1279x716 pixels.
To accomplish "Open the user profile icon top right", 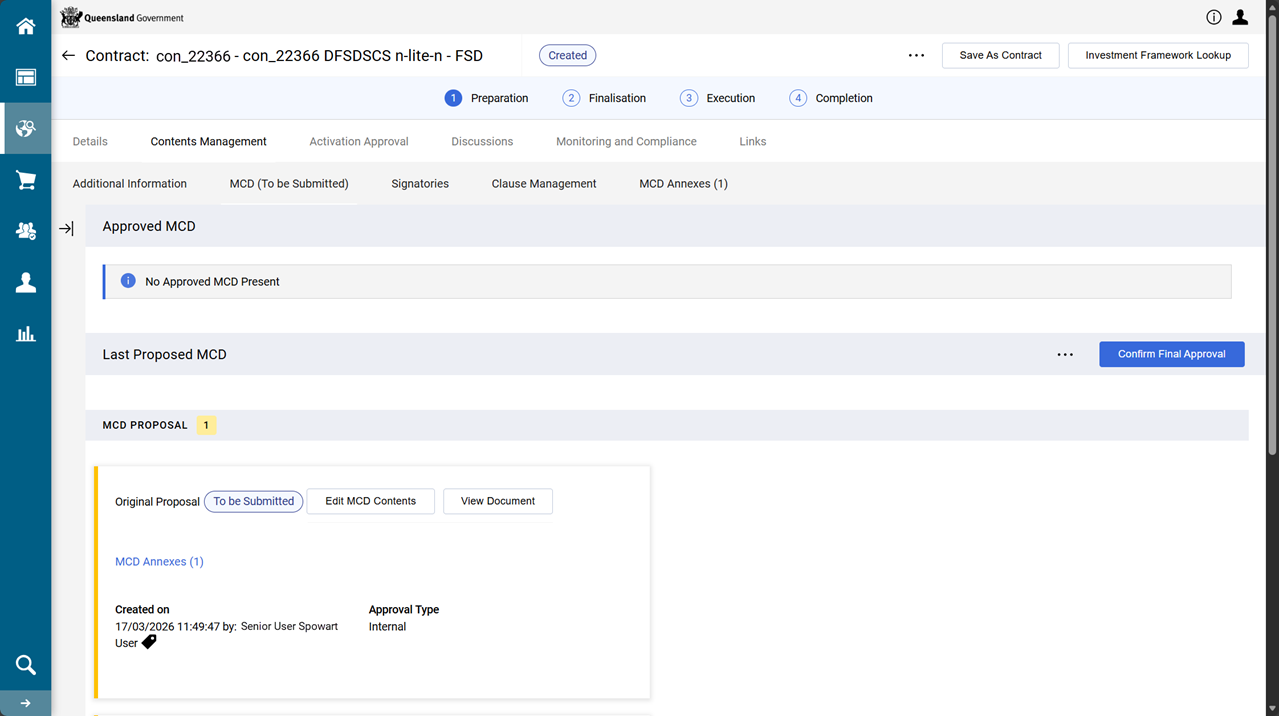I will pos(1240,17).
